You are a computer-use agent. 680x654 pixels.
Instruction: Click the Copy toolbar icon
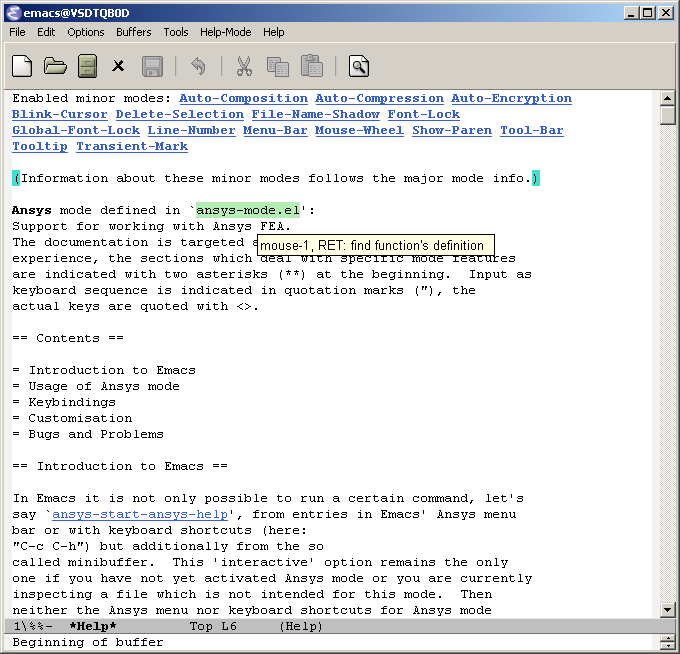coord(278,66)
